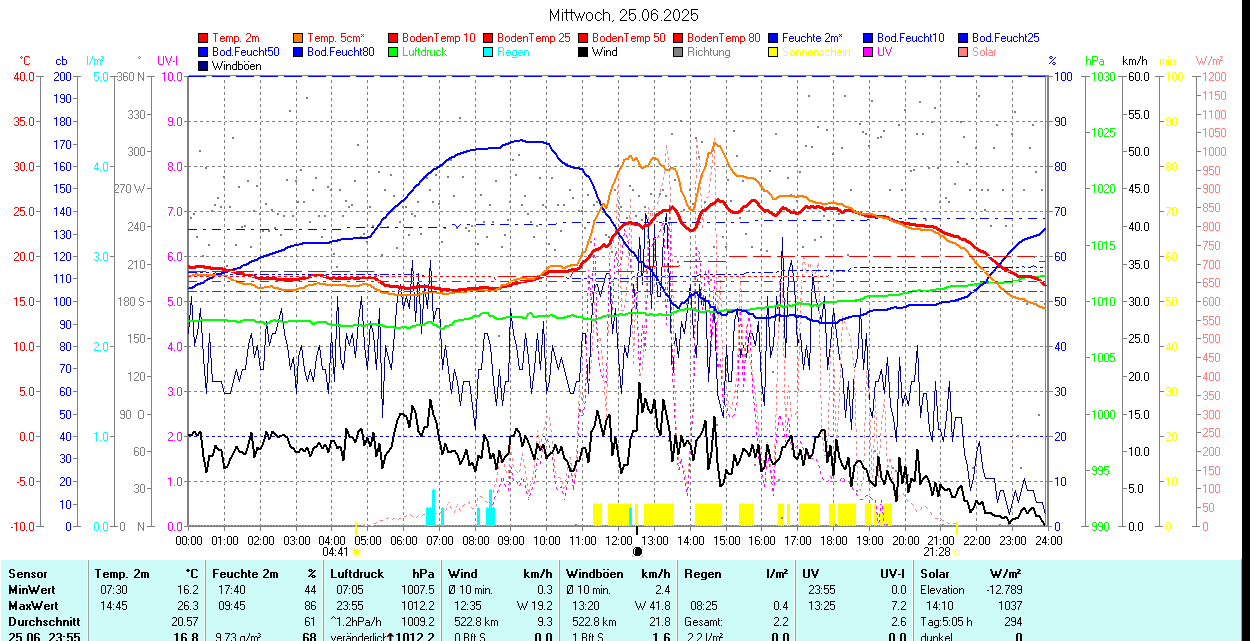
Task: Click the Windböen column header in table
Action: (x=595, y=574)
